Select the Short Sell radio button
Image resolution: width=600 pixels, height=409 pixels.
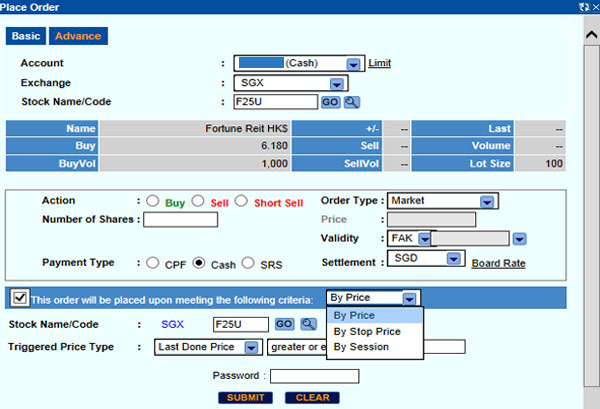pyautogui.click(x=241, y=201)
